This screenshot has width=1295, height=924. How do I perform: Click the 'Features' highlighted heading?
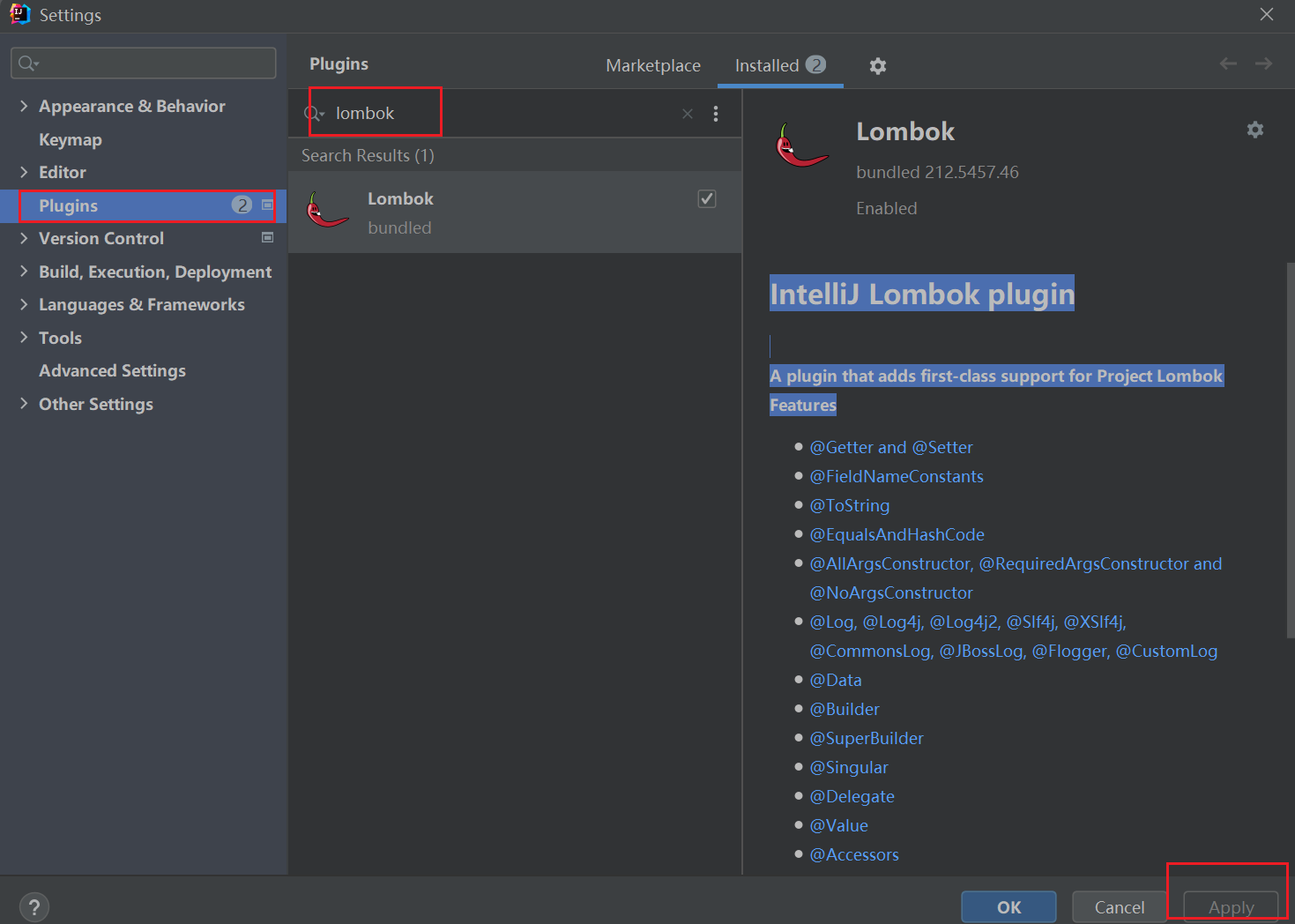(x=803, y=405)
